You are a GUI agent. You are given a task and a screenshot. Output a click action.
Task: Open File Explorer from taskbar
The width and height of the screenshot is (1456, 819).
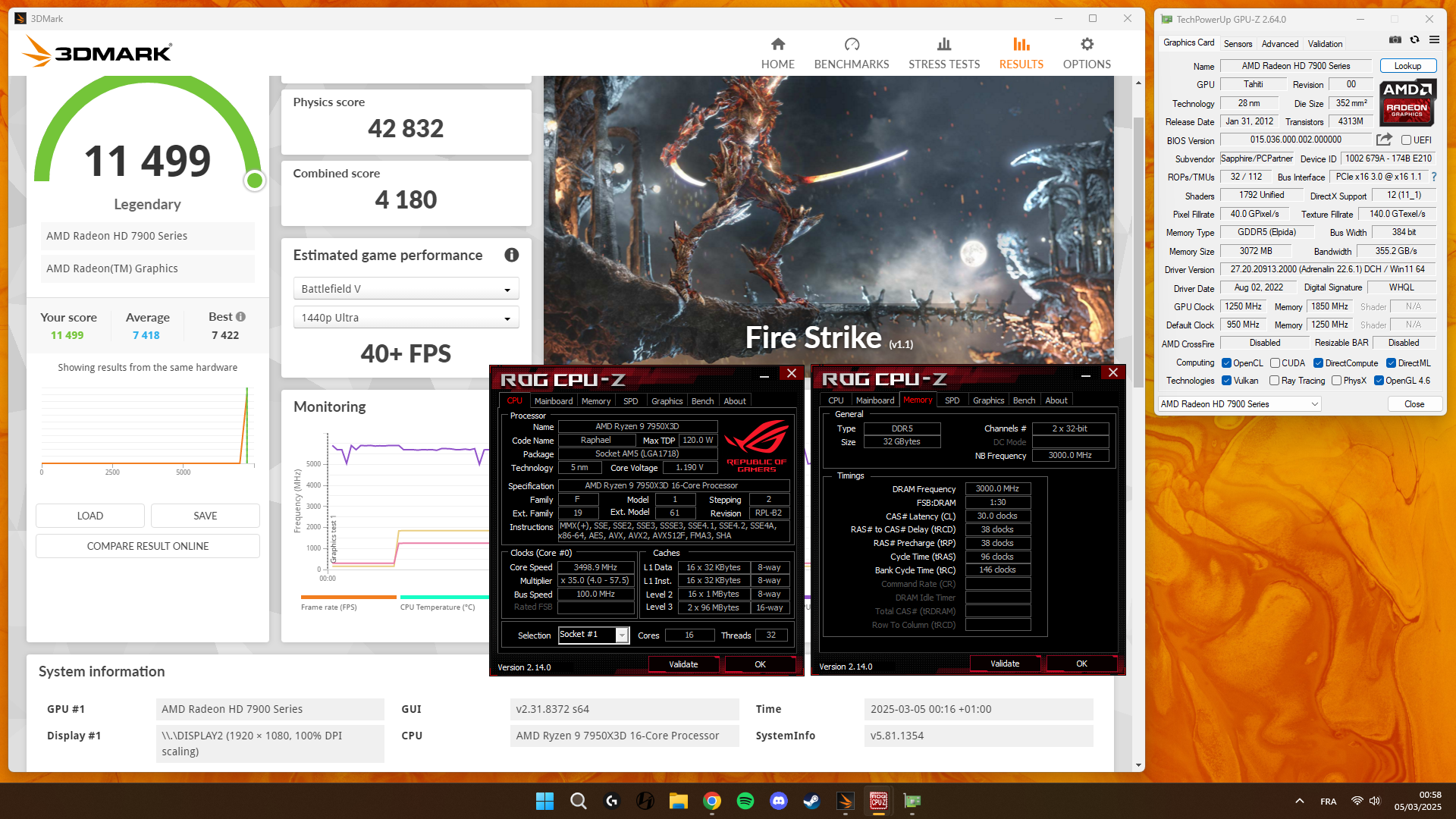(678, 801)
